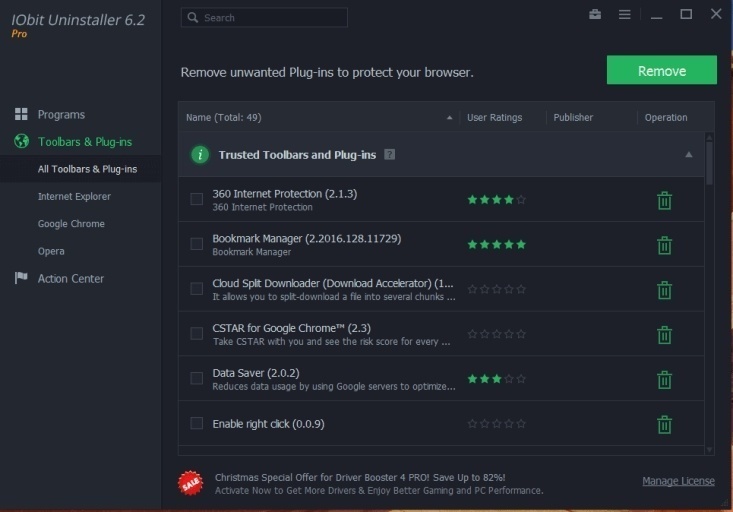Delete CSTAR for Google Chrome with trash icon

tap(664, 335)
